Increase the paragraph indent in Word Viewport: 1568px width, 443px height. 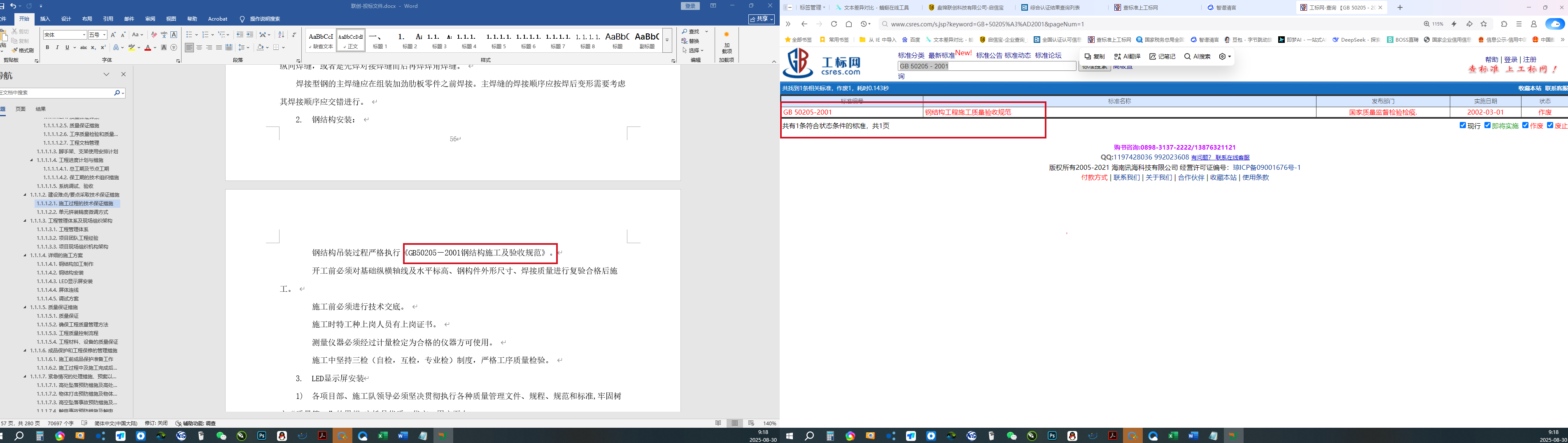[x=249, y=35]
